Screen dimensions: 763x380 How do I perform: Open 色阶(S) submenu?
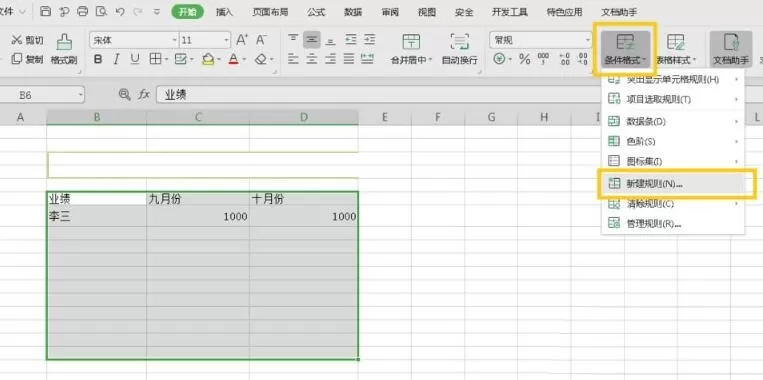[x=672, y=141]
